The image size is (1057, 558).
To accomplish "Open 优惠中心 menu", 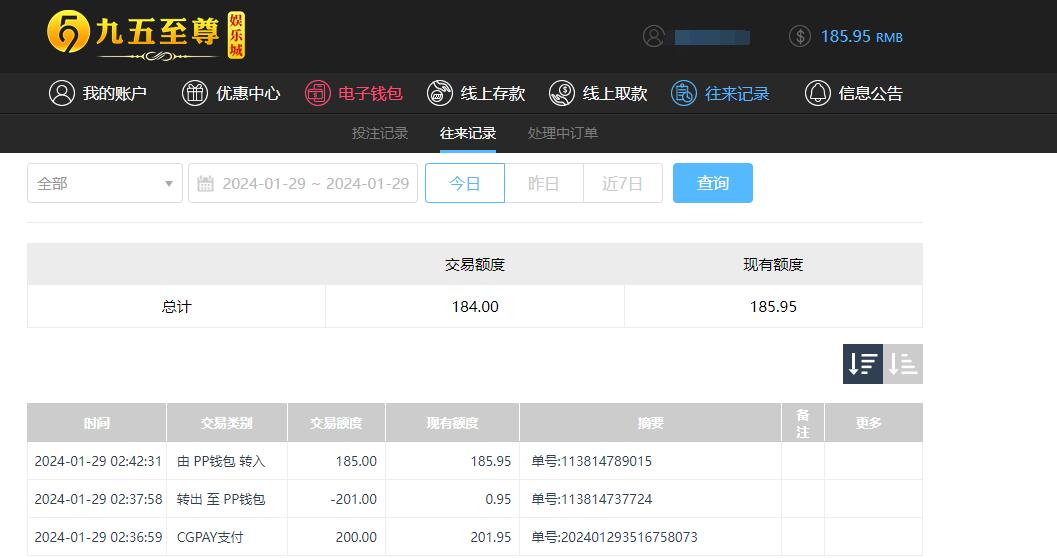I will coord(231,93).
